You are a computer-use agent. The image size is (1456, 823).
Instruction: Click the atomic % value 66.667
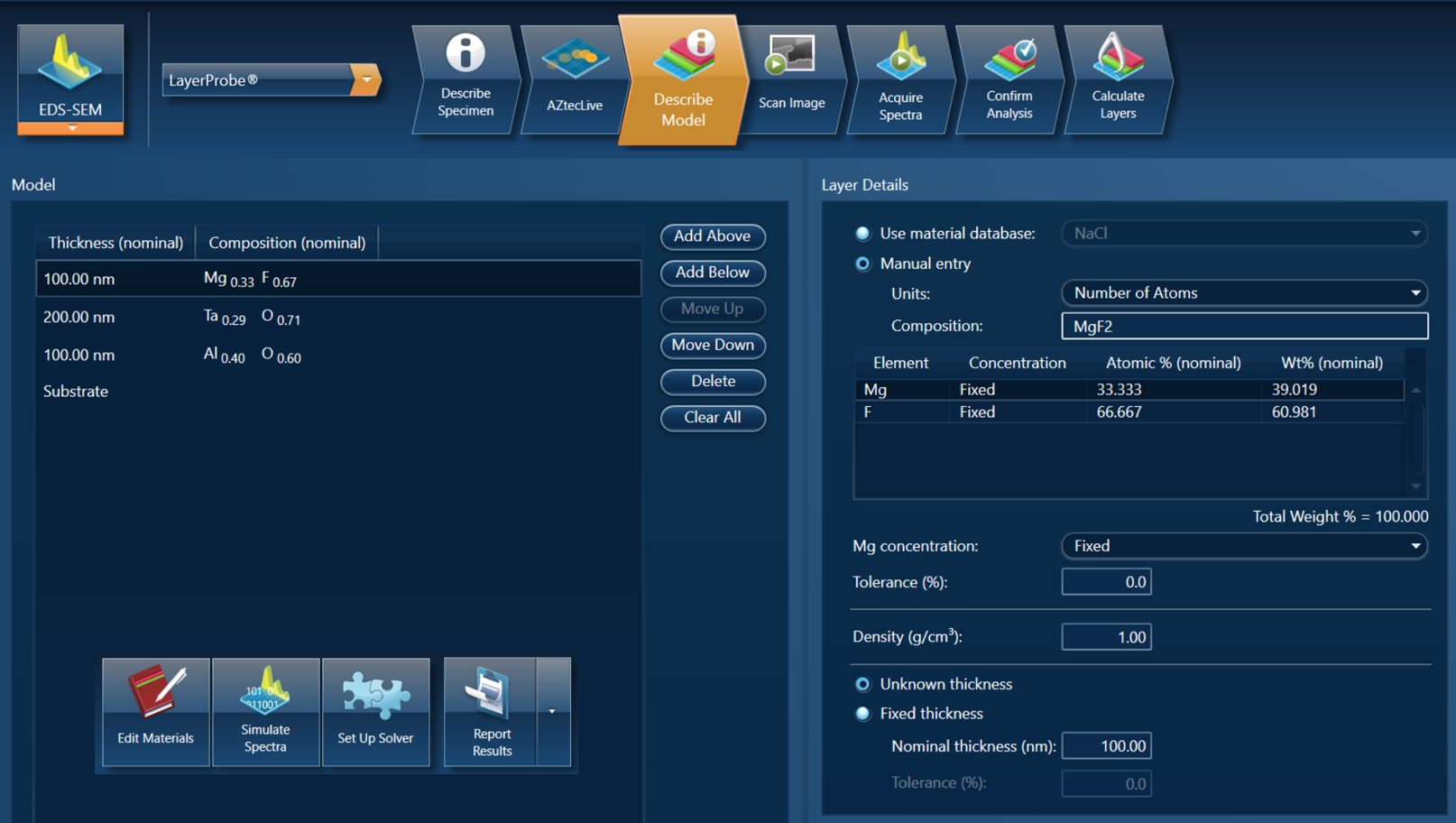1119,412
